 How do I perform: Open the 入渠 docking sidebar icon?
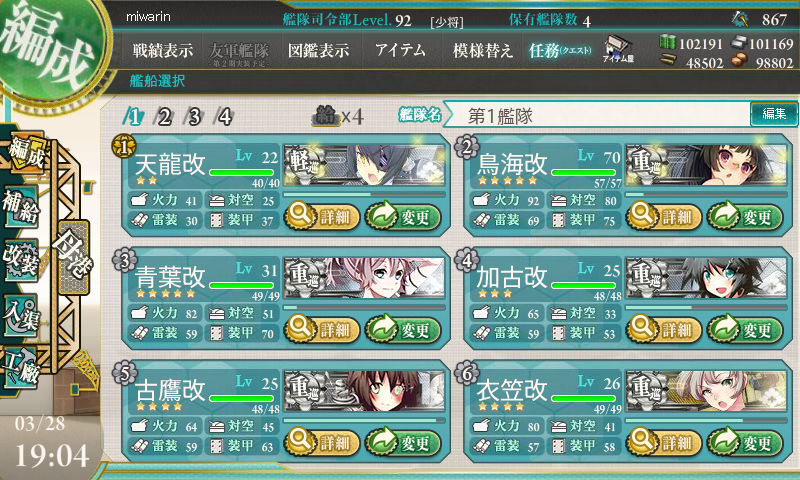pyautogui.click(x=21, y=315)
